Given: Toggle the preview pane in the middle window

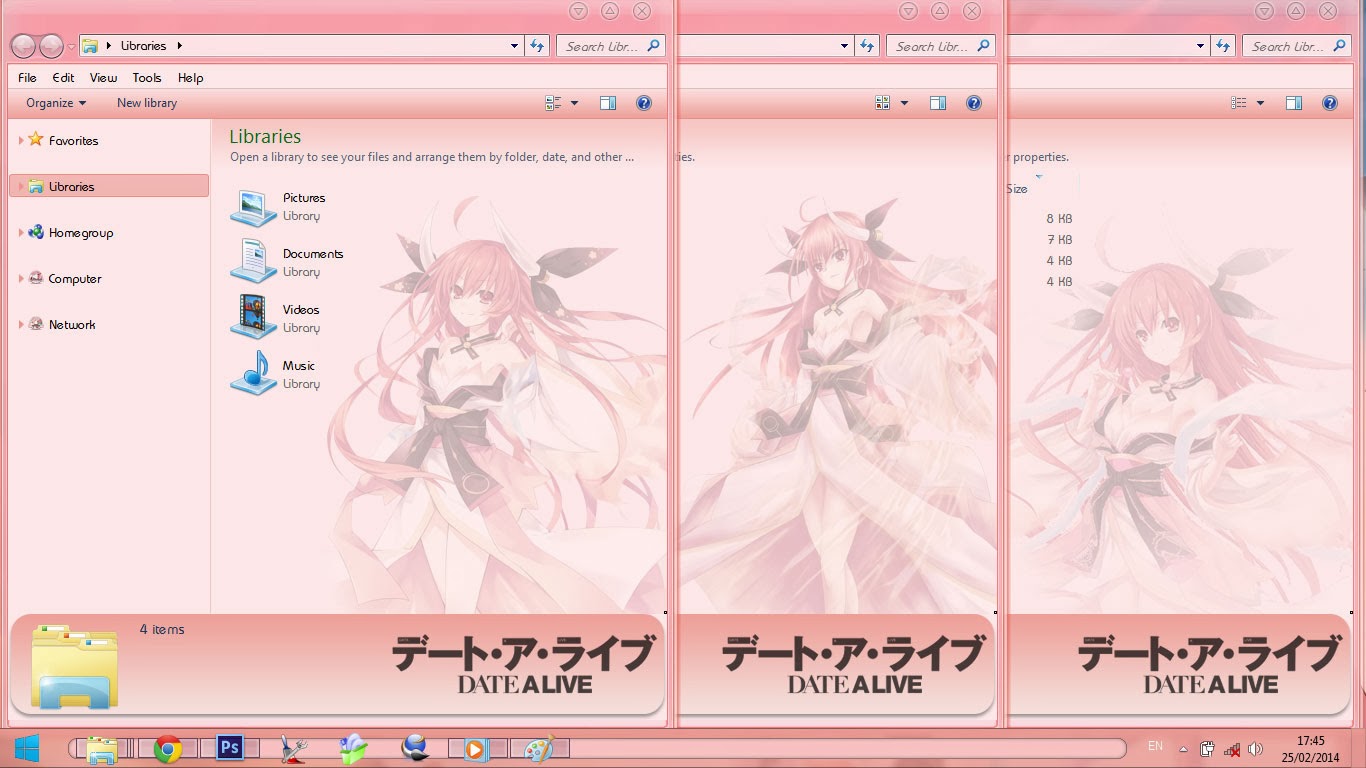Looking at the screenshot, I should tap(937, 103).
